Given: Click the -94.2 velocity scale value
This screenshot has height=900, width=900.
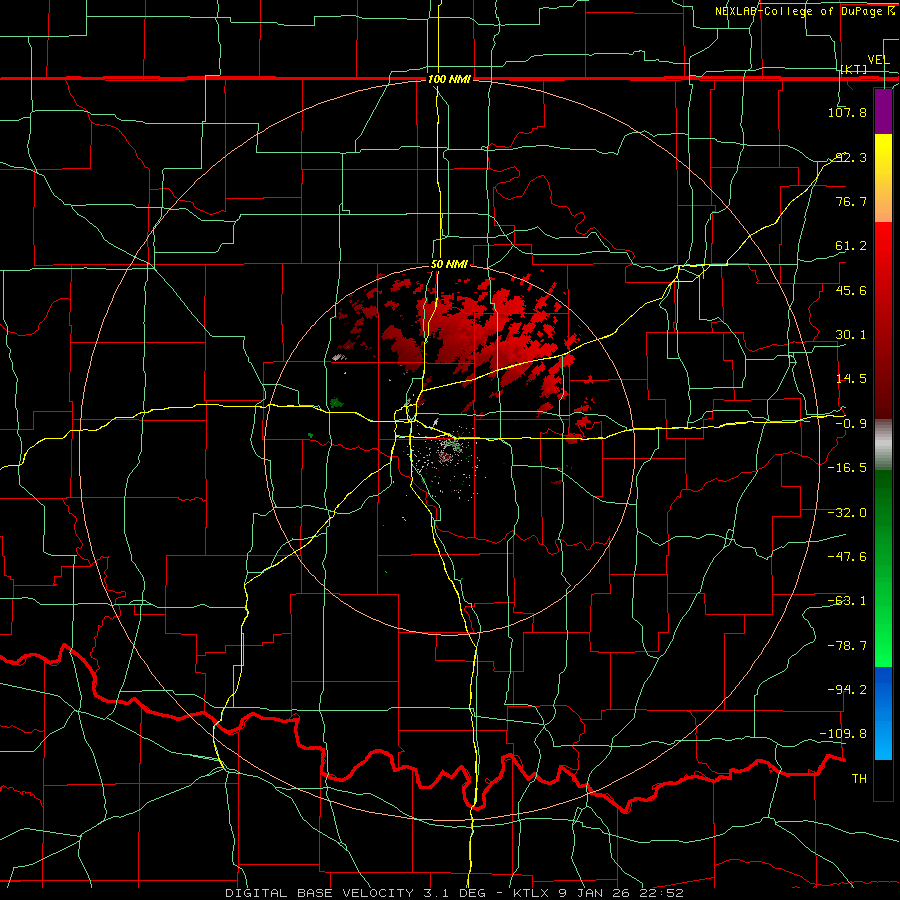Looking at the screenshot, I should (x=847, y=689).
